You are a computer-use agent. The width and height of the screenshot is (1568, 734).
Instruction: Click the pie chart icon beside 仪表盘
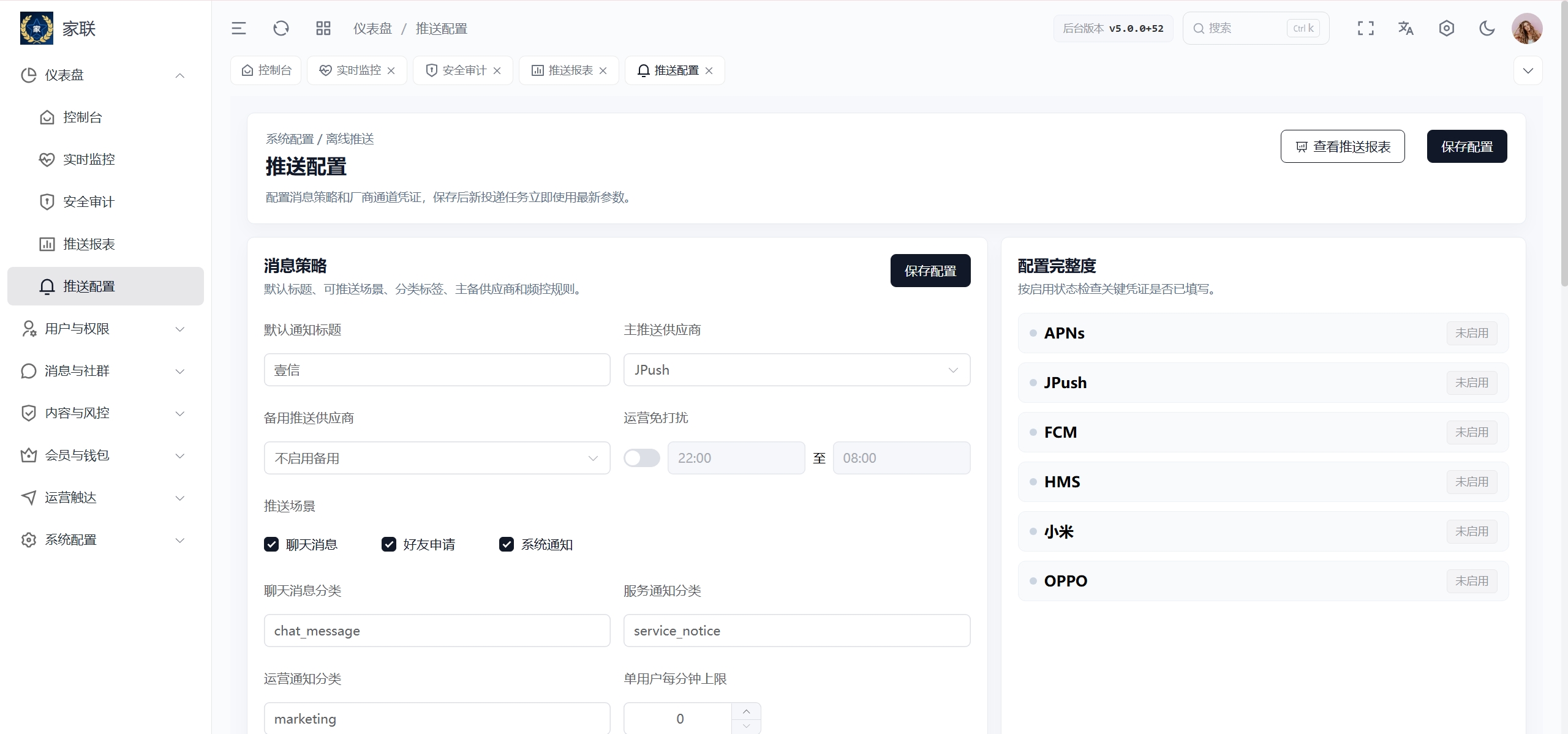click(x=29, y=75)
